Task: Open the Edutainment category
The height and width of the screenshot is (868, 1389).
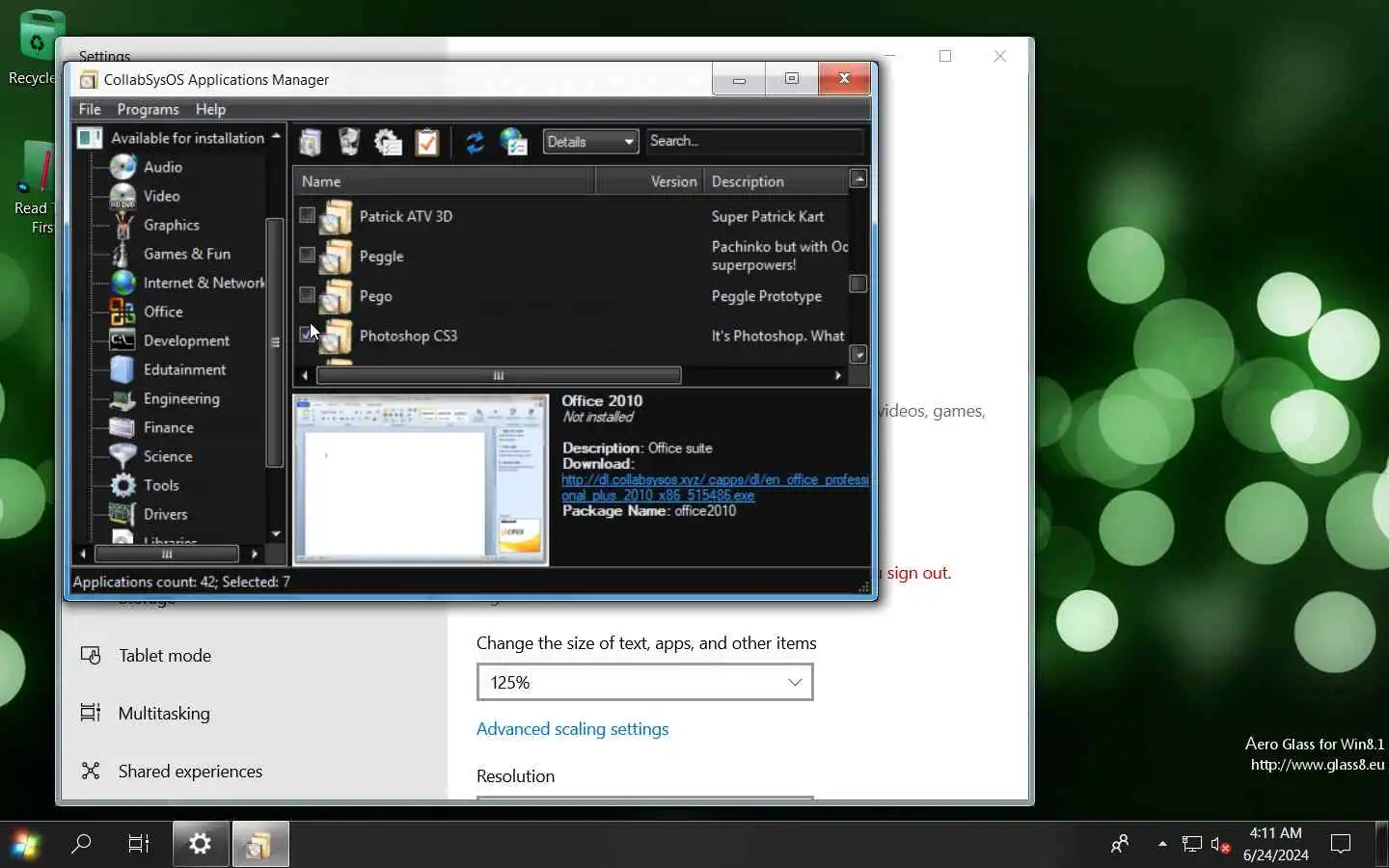Action: point(184,369)
